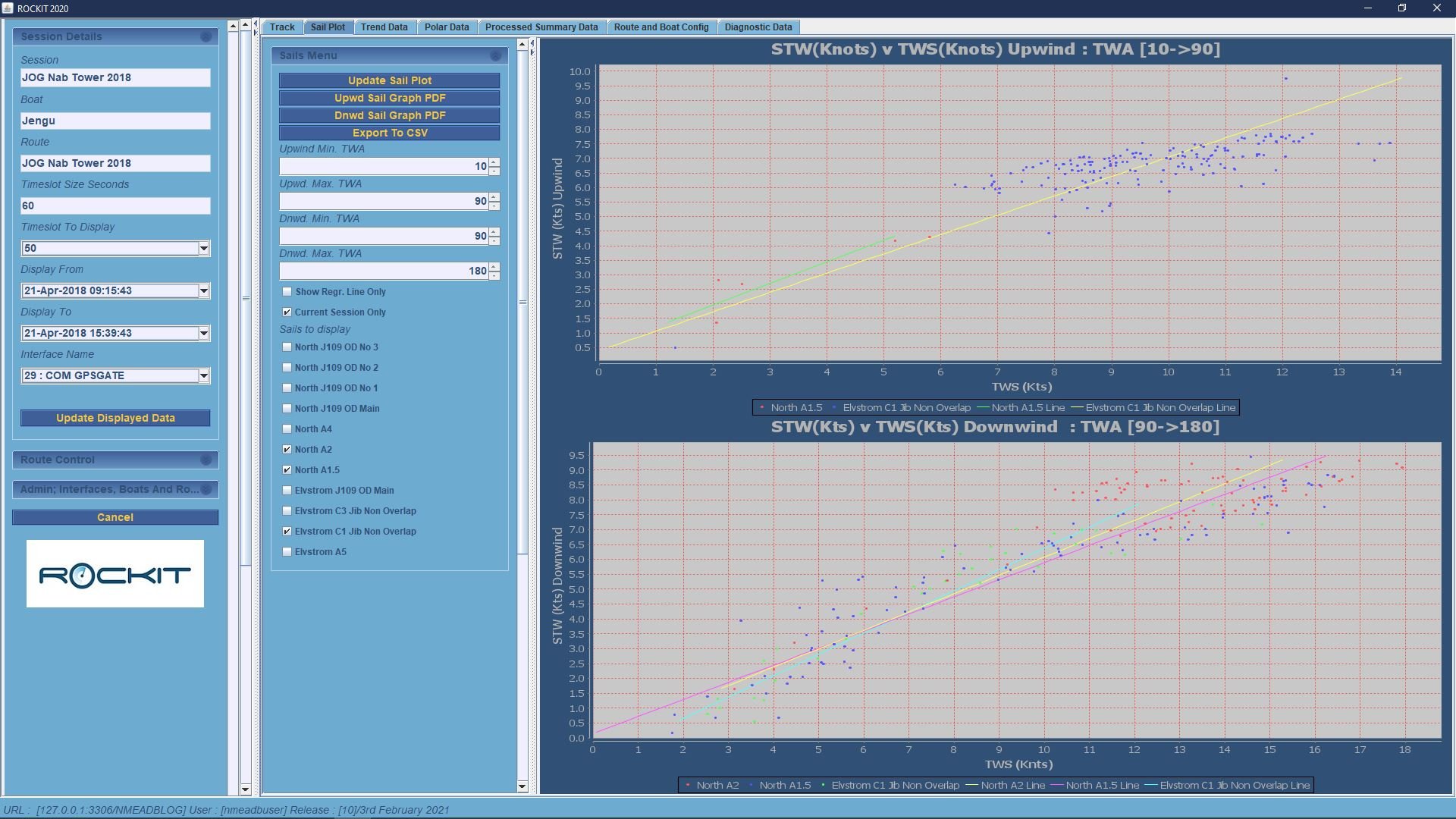Click the ROCKIT logo image
Image resolution: width=1456 pixels, height=819 pixels.
115,574
